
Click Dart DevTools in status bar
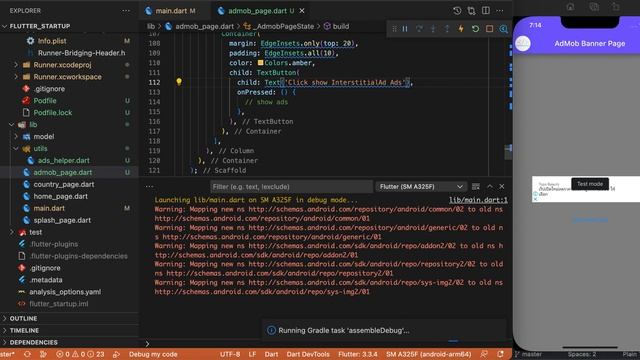308,354
